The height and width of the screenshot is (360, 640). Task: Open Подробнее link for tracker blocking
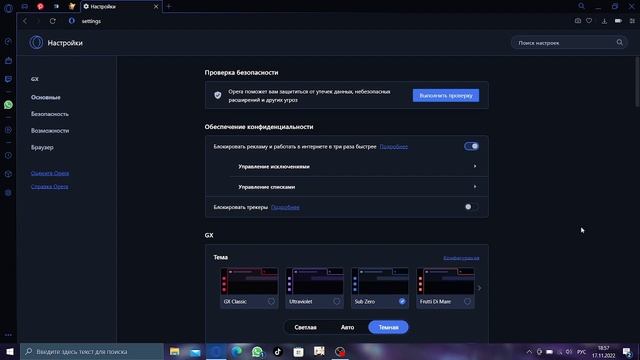coord(285,207)
